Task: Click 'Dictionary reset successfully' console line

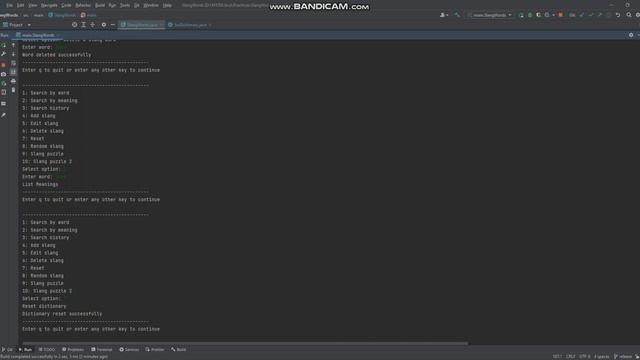Action: (62, 314)
